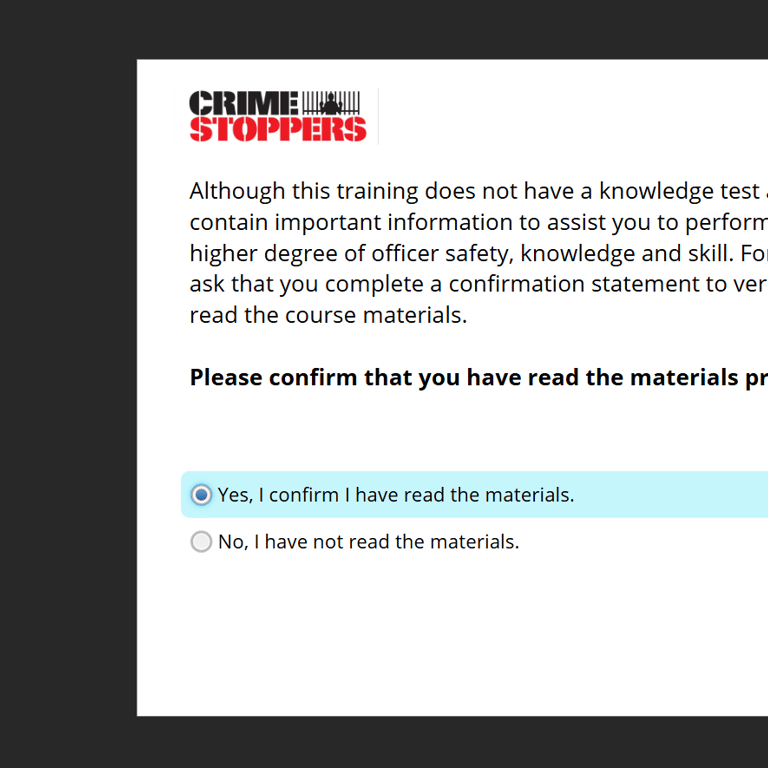This screenshot has width=768, height=768.
Task: Click the 'read the course materials.' line
Action: (x=328, y=315)
